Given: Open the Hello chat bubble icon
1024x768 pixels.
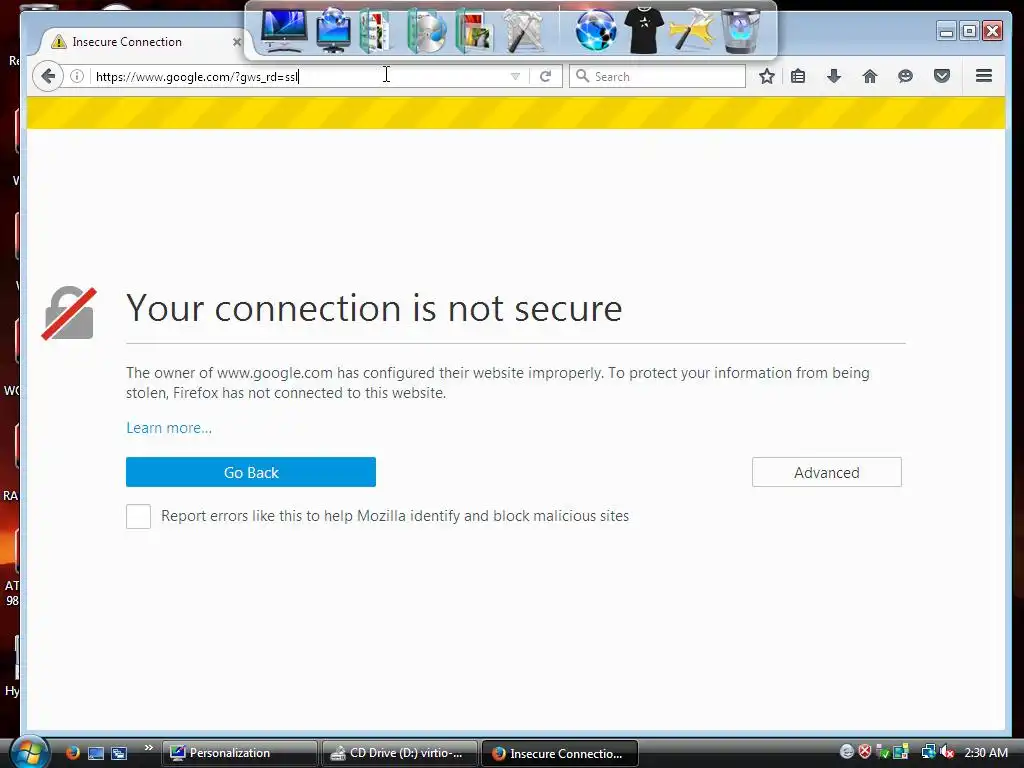Looking at the screenshot, I should (x=905, y=76).
